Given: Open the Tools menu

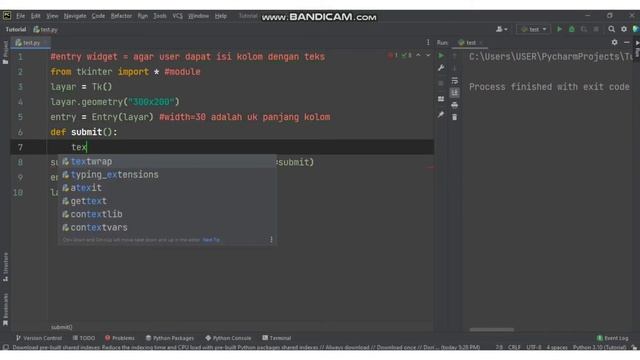Looking at the screenshot, I should click(x=160, y=16).
